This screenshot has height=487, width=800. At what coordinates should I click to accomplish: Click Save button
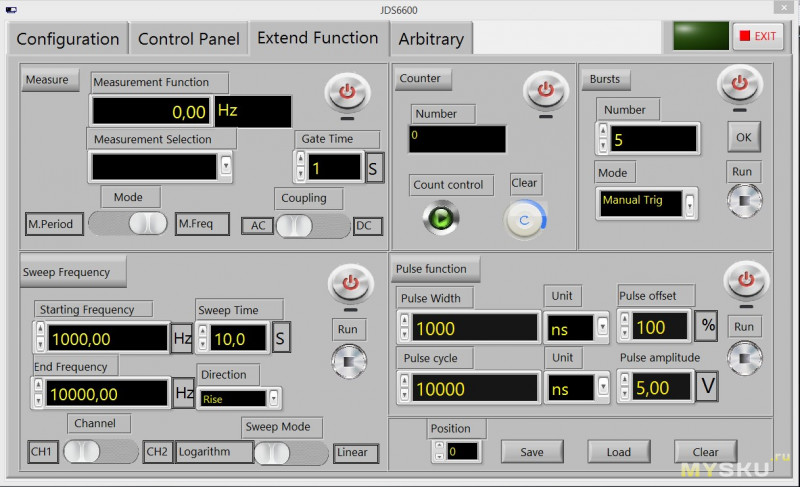pyautogui.click(x=532, y=452)
